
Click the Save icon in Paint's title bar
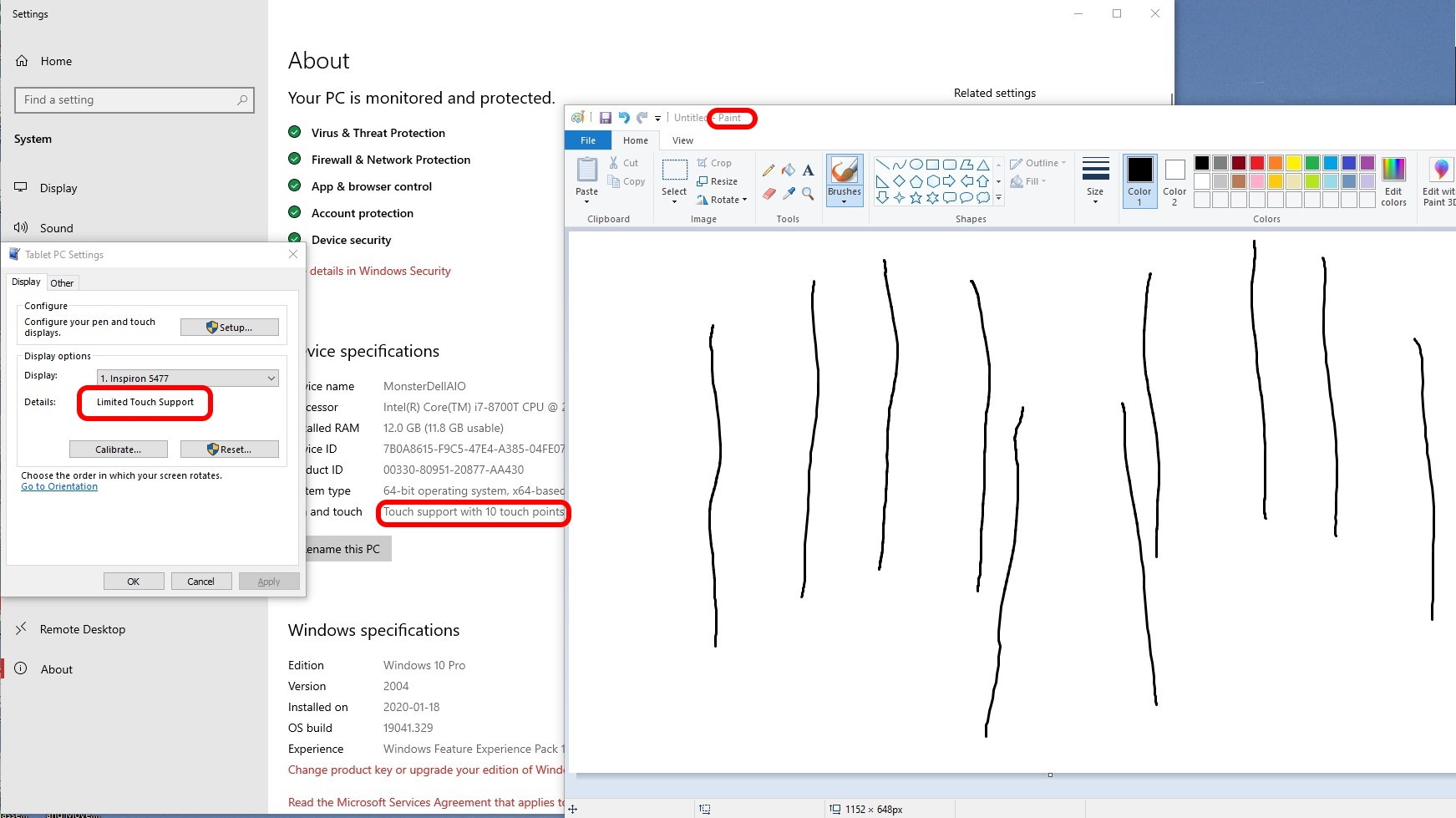[606, 118]
